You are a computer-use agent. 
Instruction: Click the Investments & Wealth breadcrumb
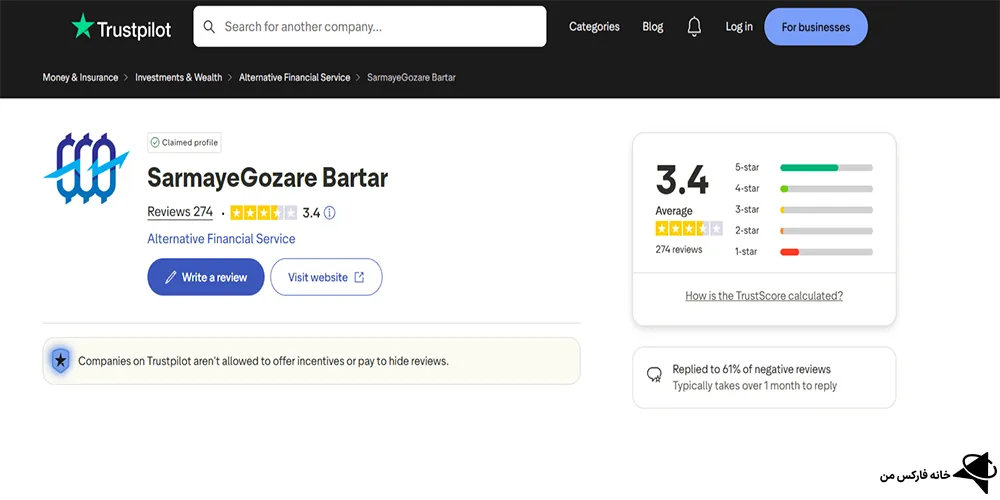click(179, 77)
